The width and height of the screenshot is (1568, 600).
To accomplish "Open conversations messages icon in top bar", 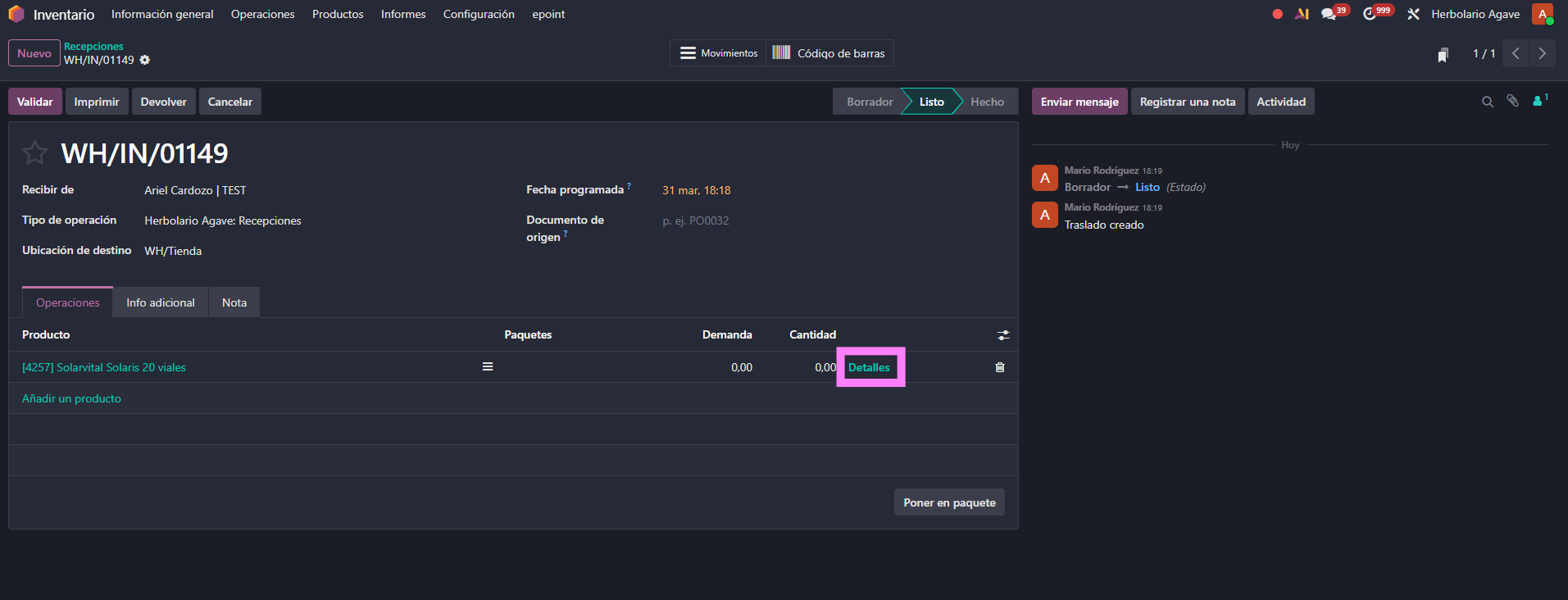I will point(1329,14).
